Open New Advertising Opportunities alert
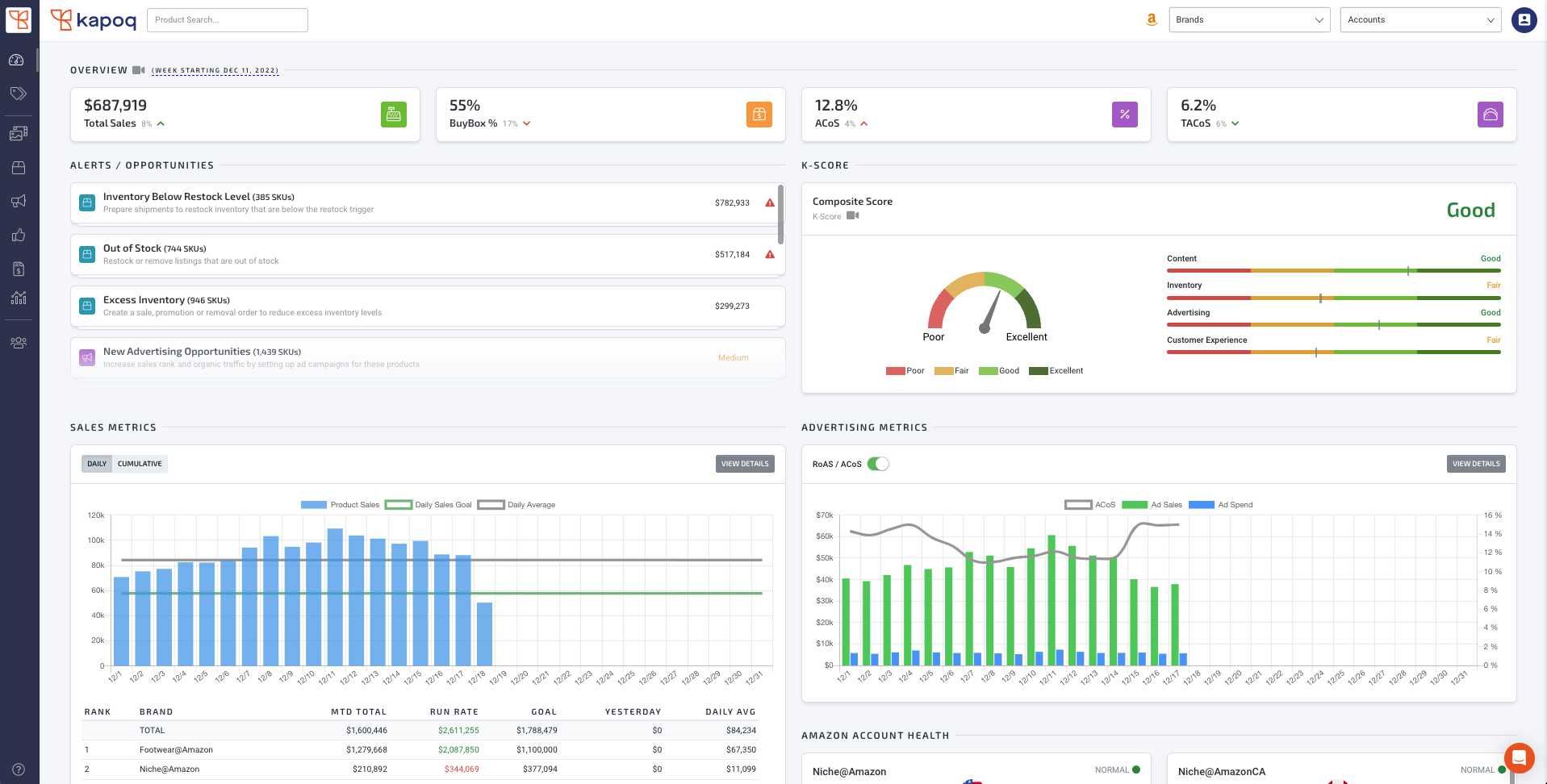 point(428,358)
